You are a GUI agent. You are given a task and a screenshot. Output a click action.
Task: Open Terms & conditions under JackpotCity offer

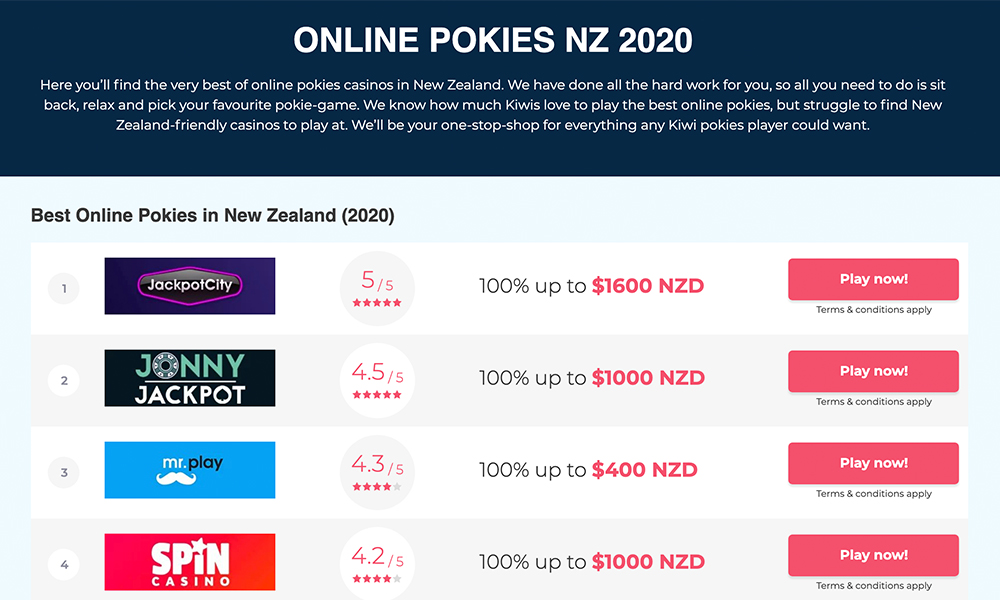[x=873, y=310]
